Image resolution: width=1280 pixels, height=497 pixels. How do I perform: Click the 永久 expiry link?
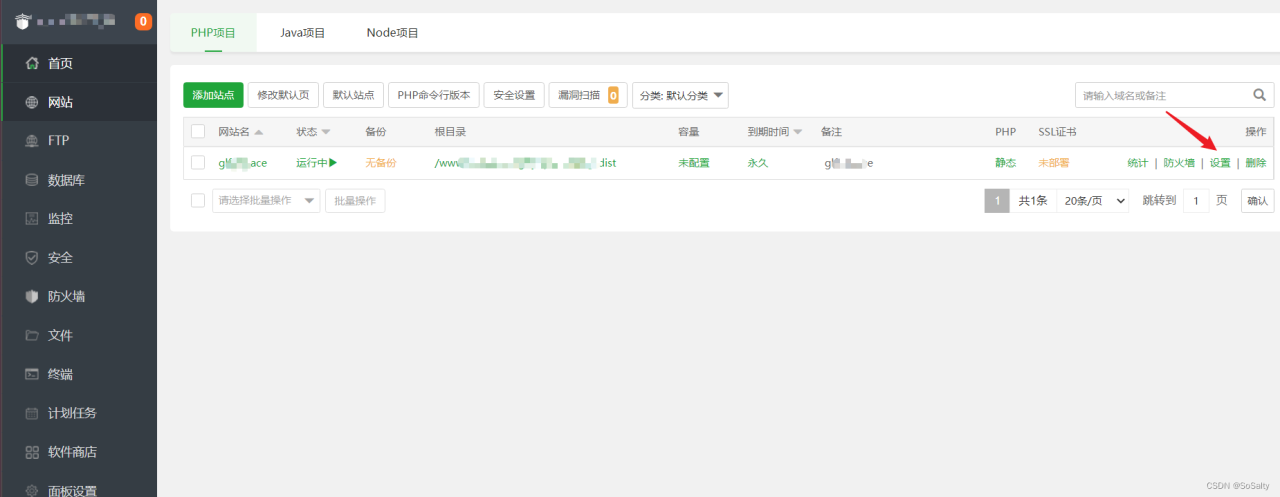[x=757, y=162]
